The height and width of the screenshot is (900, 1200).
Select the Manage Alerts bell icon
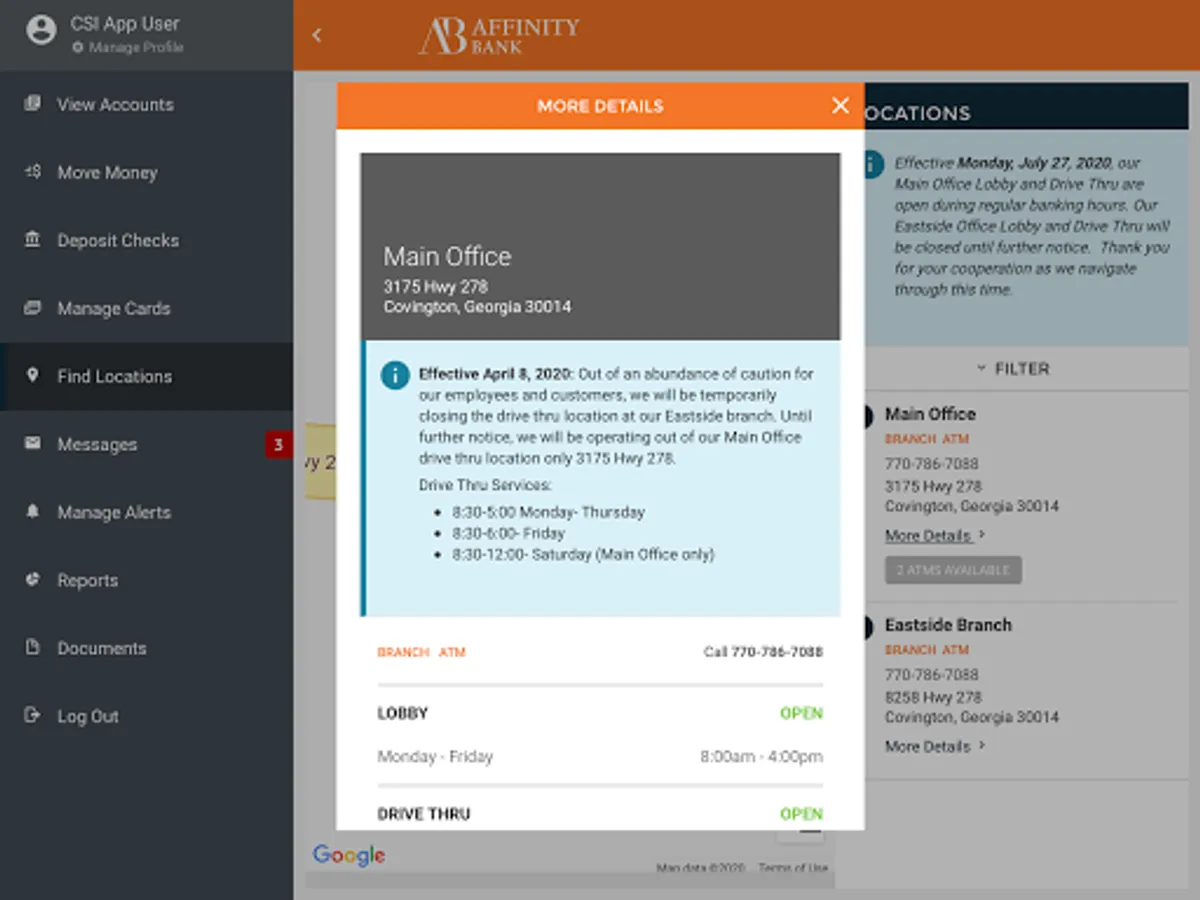34,512
